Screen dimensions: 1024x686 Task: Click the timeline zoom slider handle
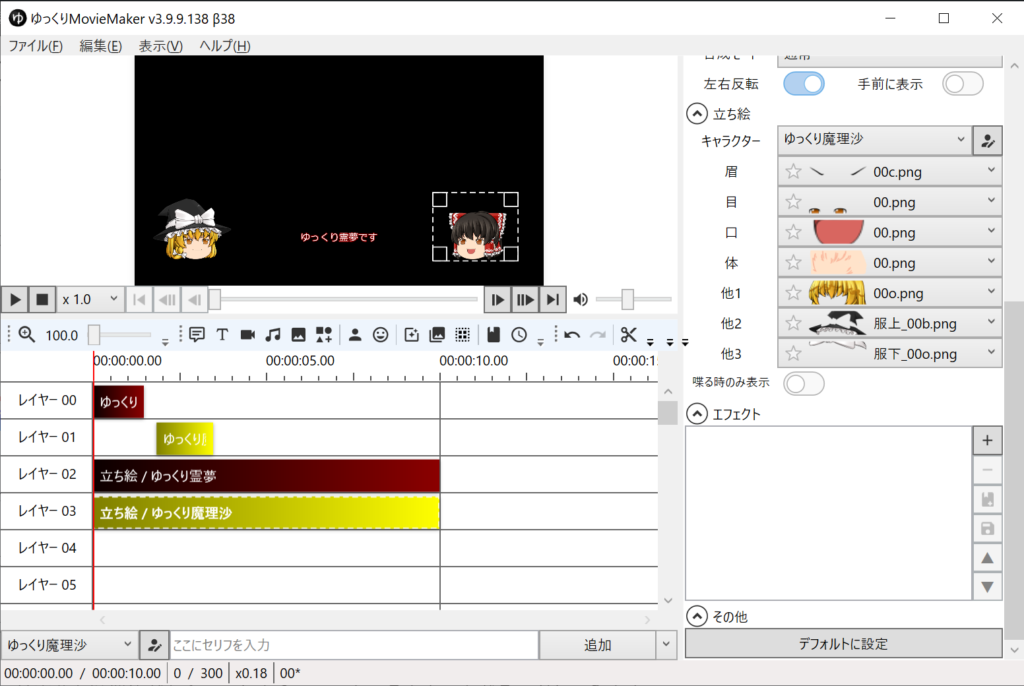[x=94, y=335]
